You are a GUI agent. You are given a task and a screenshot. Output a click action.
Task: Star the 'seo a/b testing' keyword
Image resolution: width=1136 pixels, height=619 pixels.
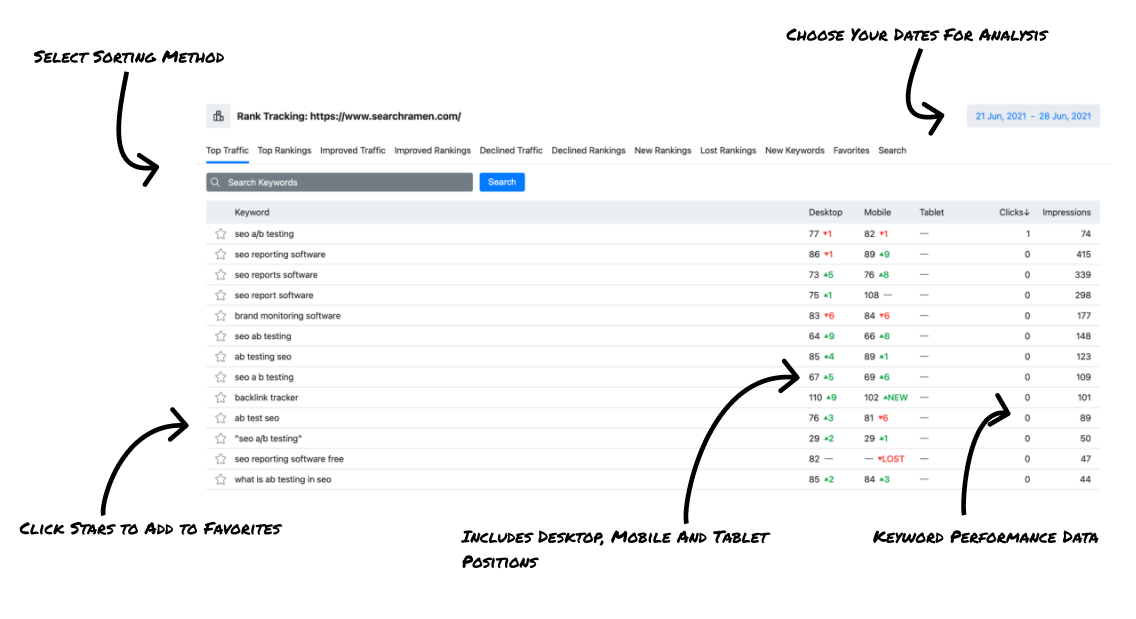(x=220, y=234)
